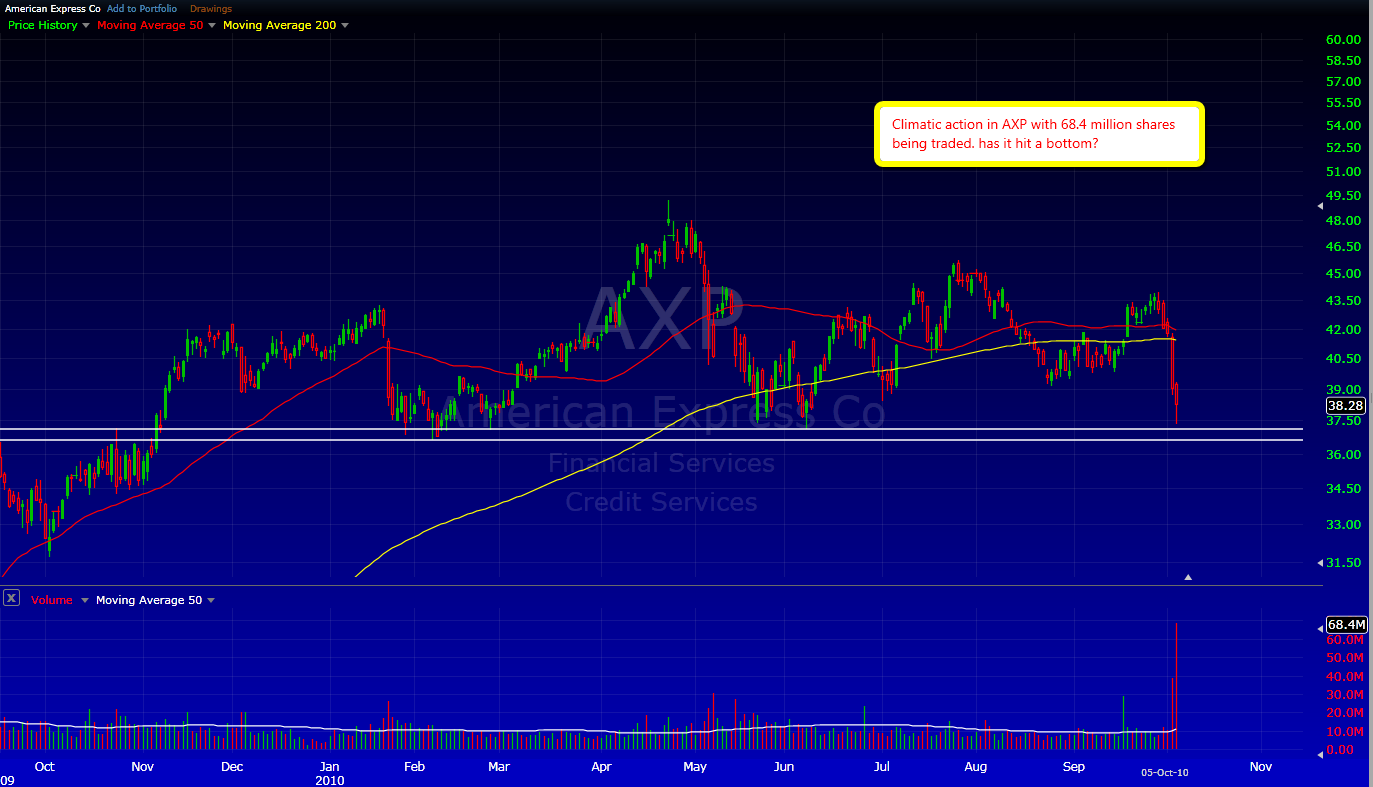Image resolution: width=1373 pixels, height=787 pixels.
Task: Select the red Moving Average 50 price label
Action: pos(150,25)
